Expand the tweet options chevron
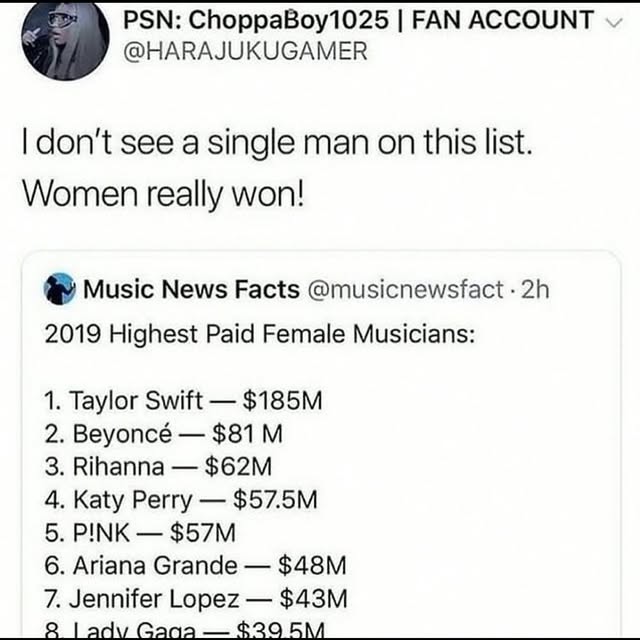The width and height of the screenshot is (640, 640). pyautogui.click(x=613, y=20)
